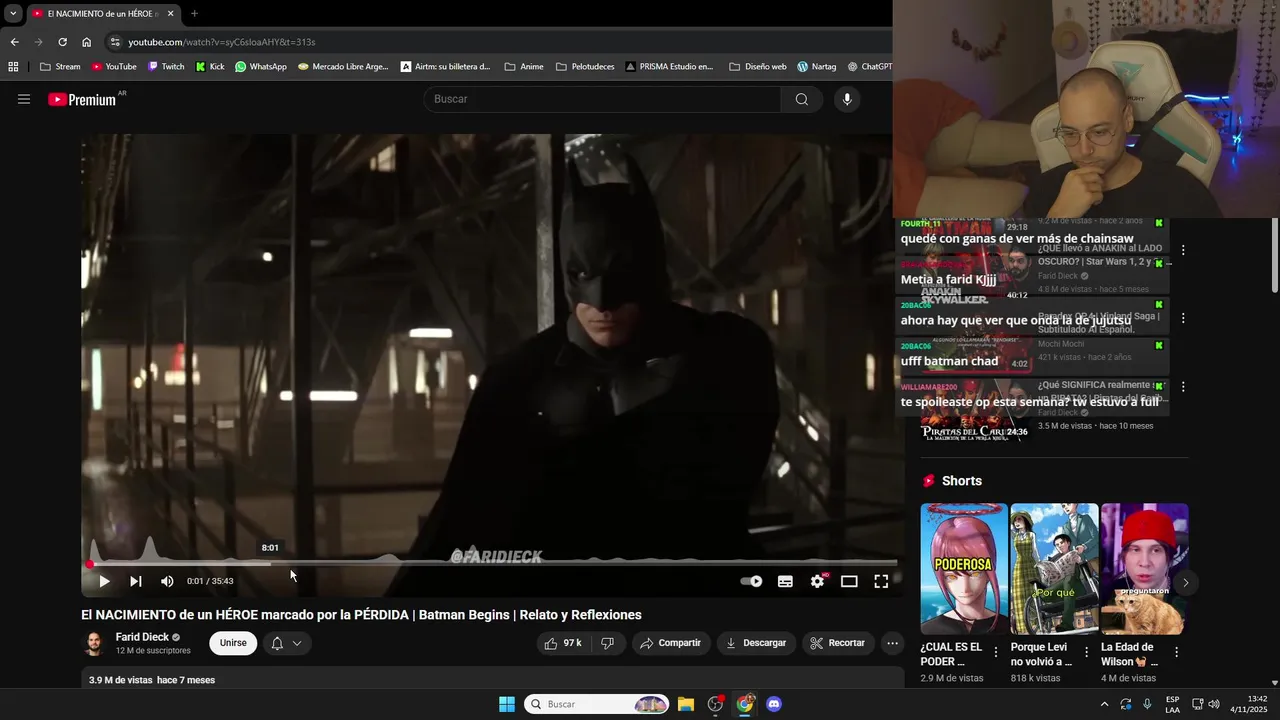Open Windows Start menu
Screen dimensions: 1280x720
coord(507,704)
